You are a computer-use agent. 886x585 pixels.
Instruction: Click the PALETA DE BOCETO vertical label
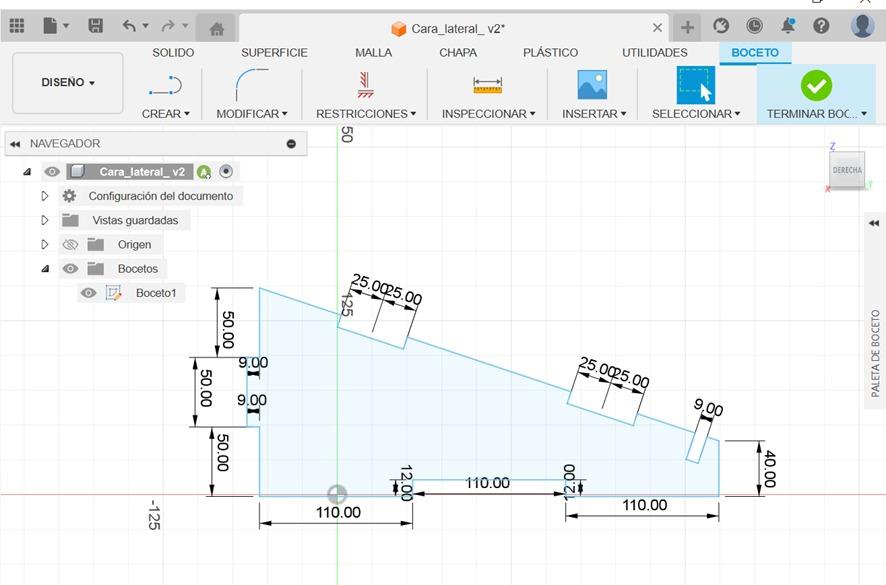(x=875, y=353)
